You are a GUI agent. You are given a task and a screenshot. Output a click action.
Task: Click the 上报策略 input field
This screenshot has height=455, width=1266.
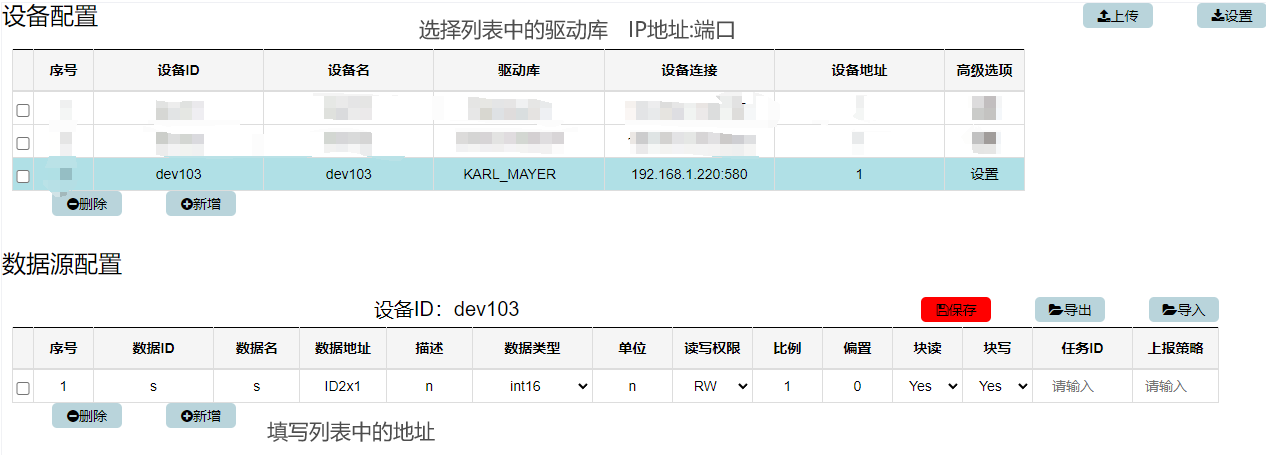1175,386
